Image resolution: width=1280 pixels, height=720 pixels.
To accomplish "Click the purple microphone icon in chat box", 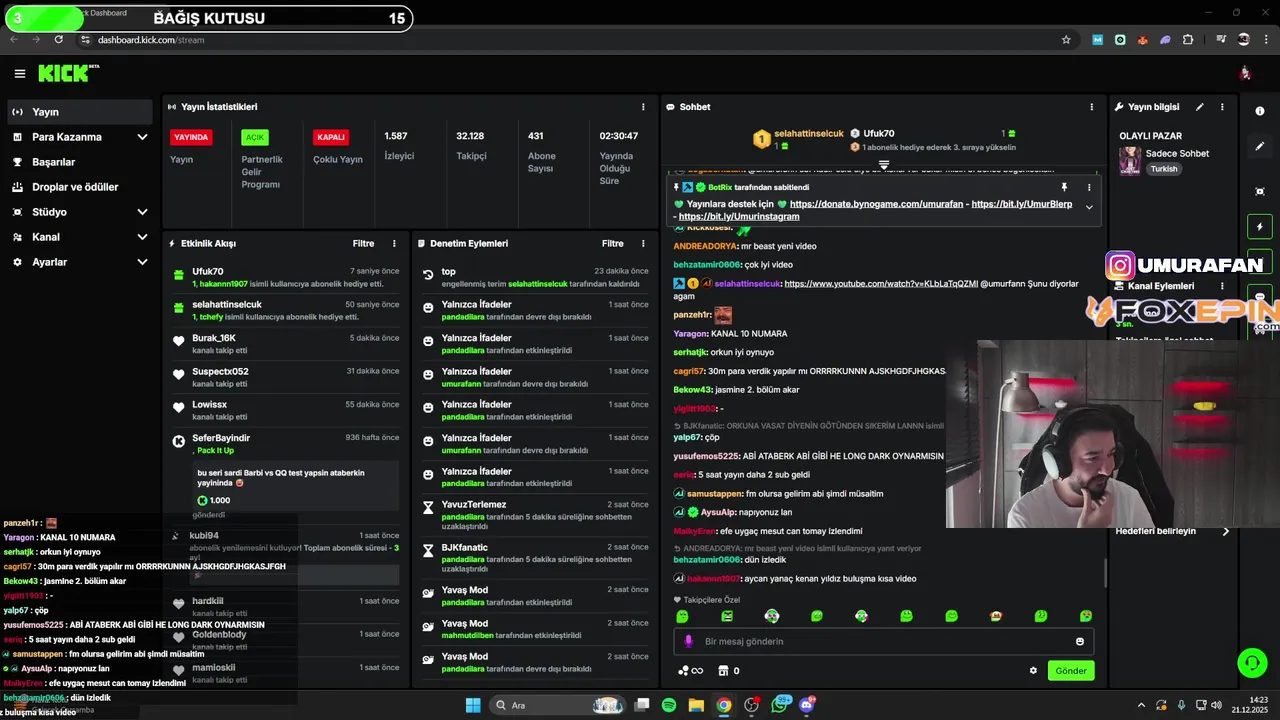I will click(688, 642).
